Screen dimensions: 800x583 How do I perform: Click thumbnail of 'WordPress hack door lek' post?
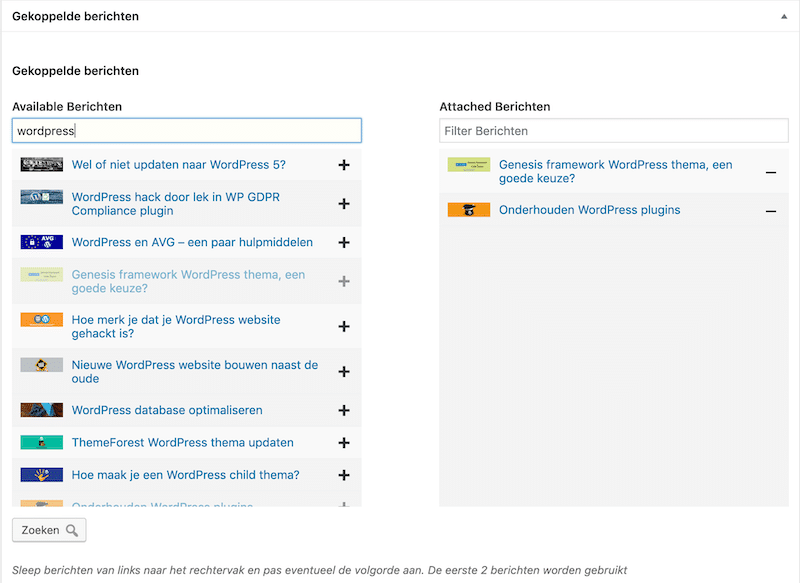(42, 197)
